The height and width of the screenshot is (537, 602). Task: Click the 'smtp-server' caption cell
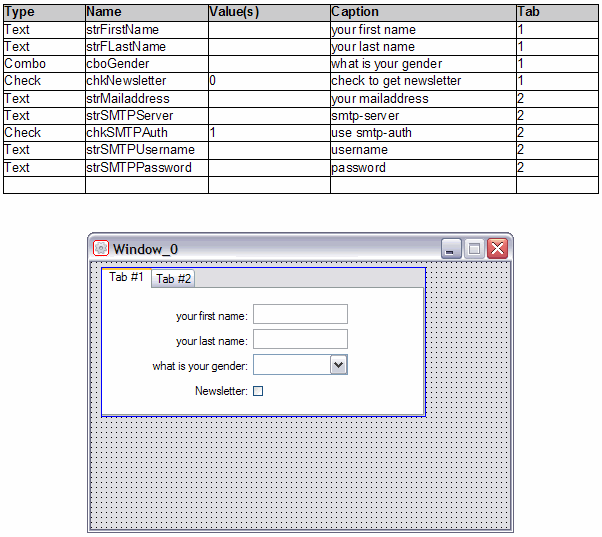click(423, 116)
